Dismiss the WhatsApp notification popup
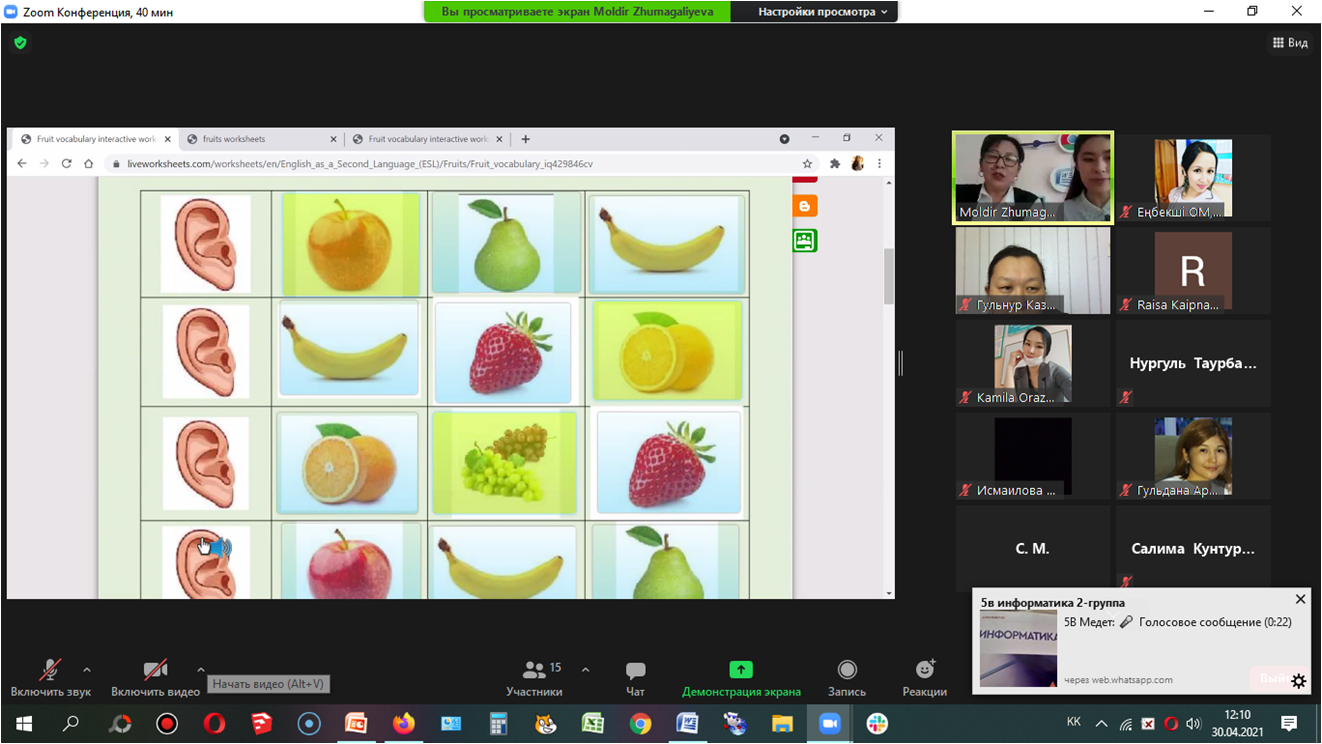Screen dimensions: 1322x744 [x=1300, y=599]
